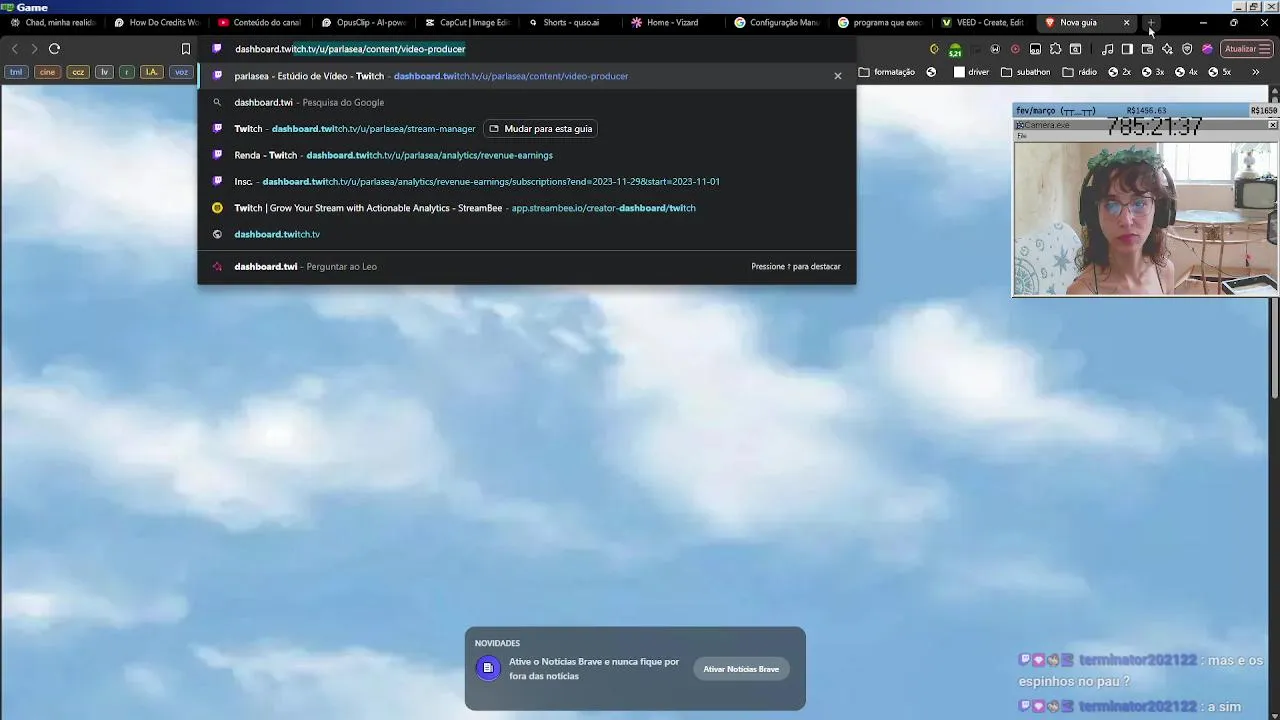
Task: Open Leo AI sparkle icon in toolbar
Action: tap(1167, 49)
